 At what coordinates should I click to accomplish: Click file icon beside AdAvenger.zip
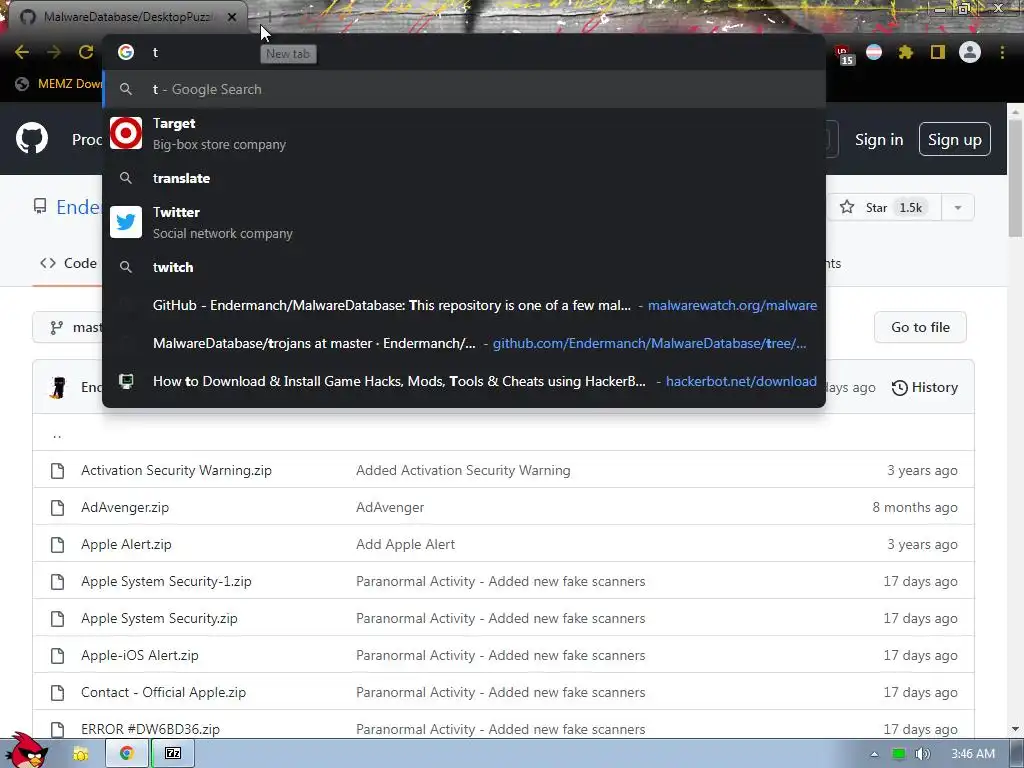coord(57,507)
